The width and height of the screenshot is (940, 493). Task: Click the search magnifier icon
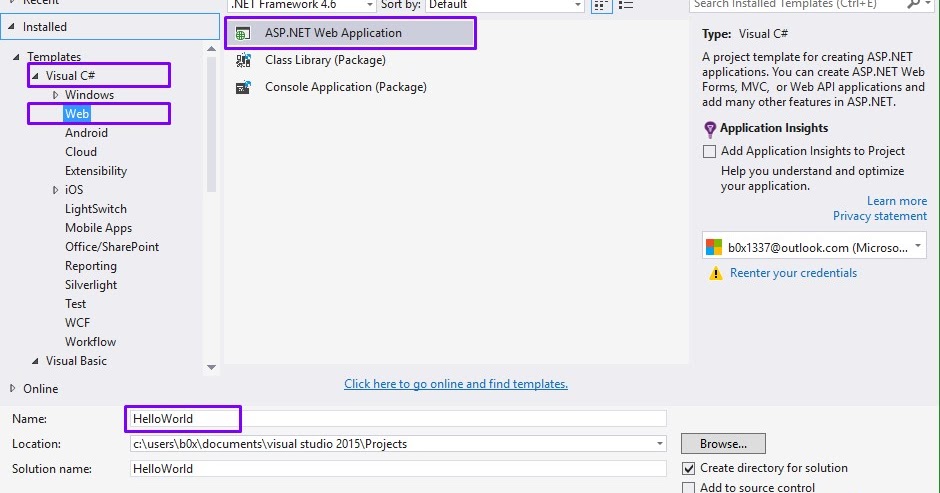914,4
